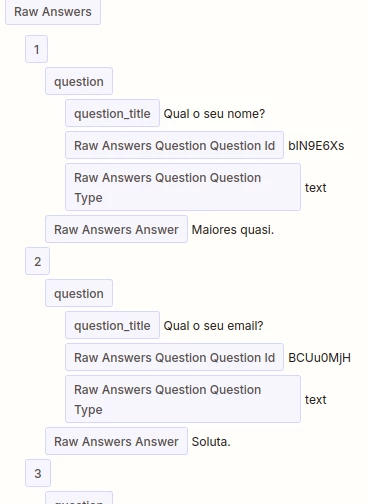This screenshot has height=504, width=367.
Task: Select item number 1 in the list
Action: (x=37, y=49)
